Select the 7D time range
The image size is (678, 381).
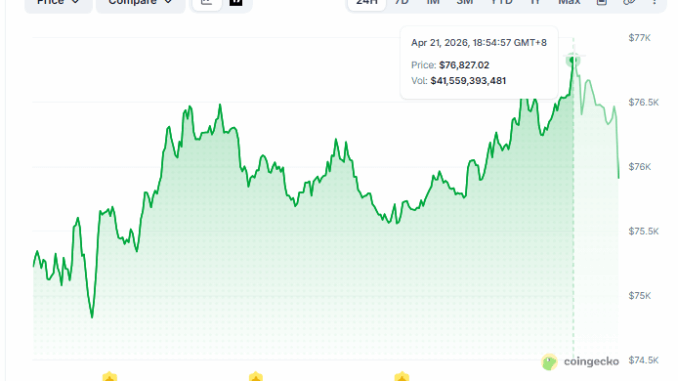402,3
